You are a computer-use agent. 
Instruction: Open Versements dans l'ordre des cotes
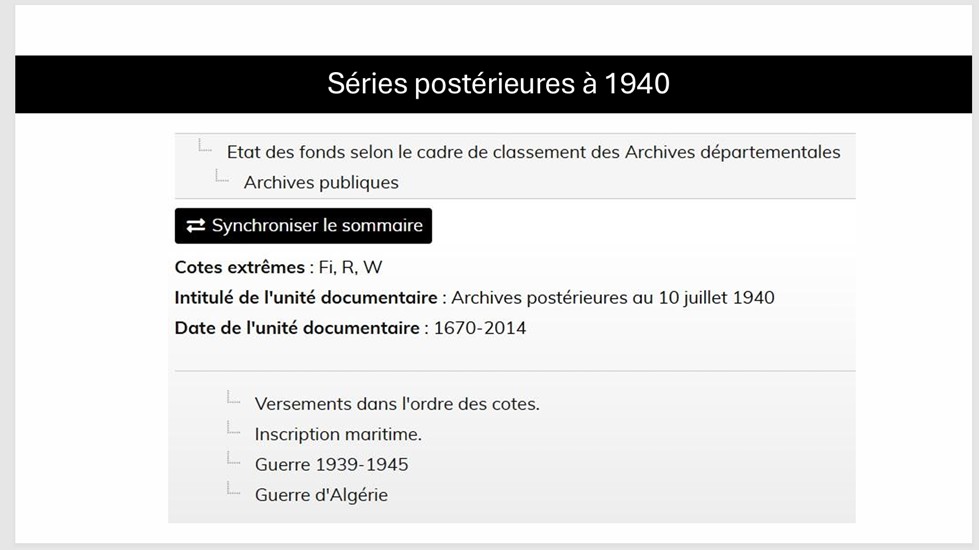[x=397, y=404]
